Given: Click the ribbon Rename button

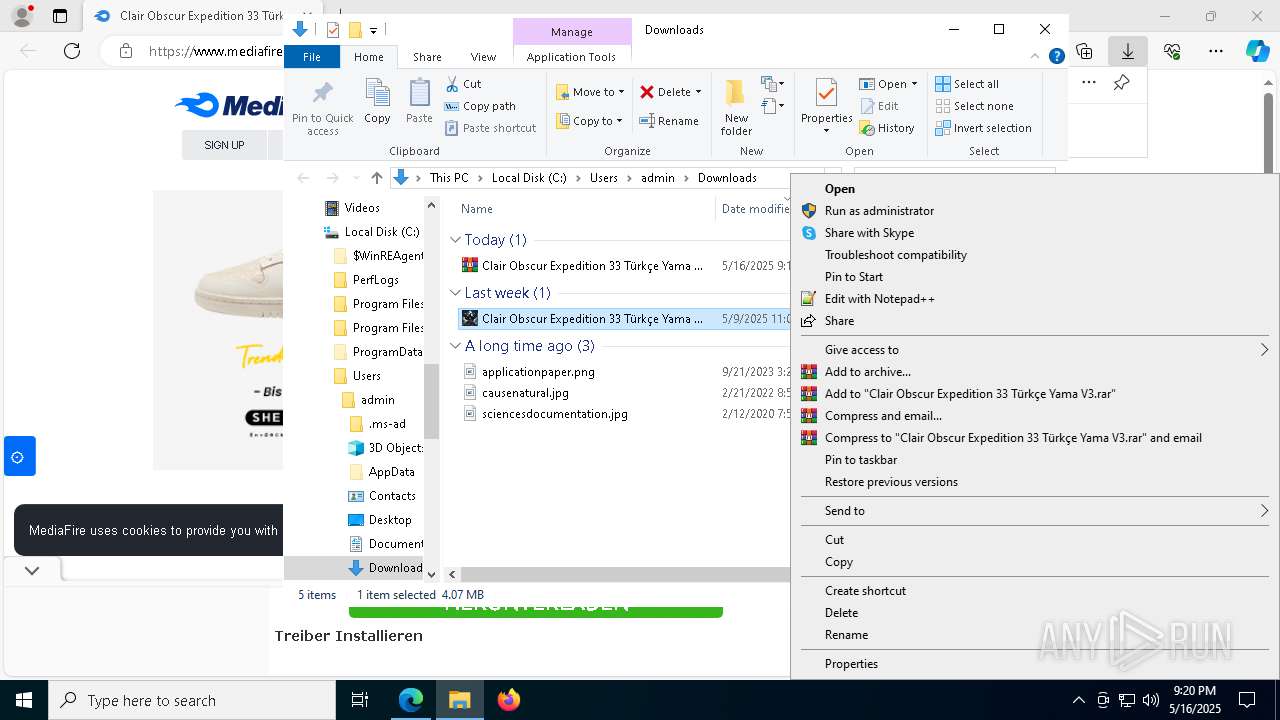Looking at the screenshot, I should 669,121.
